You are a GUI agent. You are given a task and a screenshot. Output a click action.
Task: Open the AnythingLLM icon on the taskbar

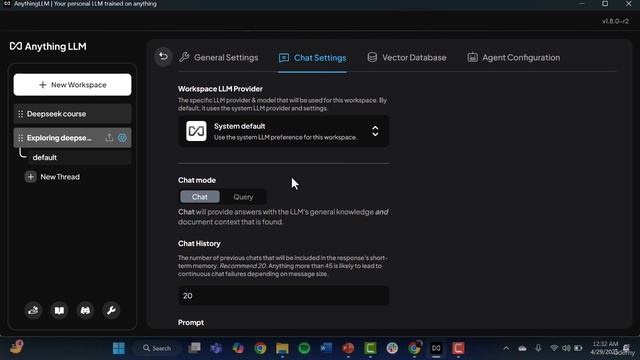coord(436,348)
